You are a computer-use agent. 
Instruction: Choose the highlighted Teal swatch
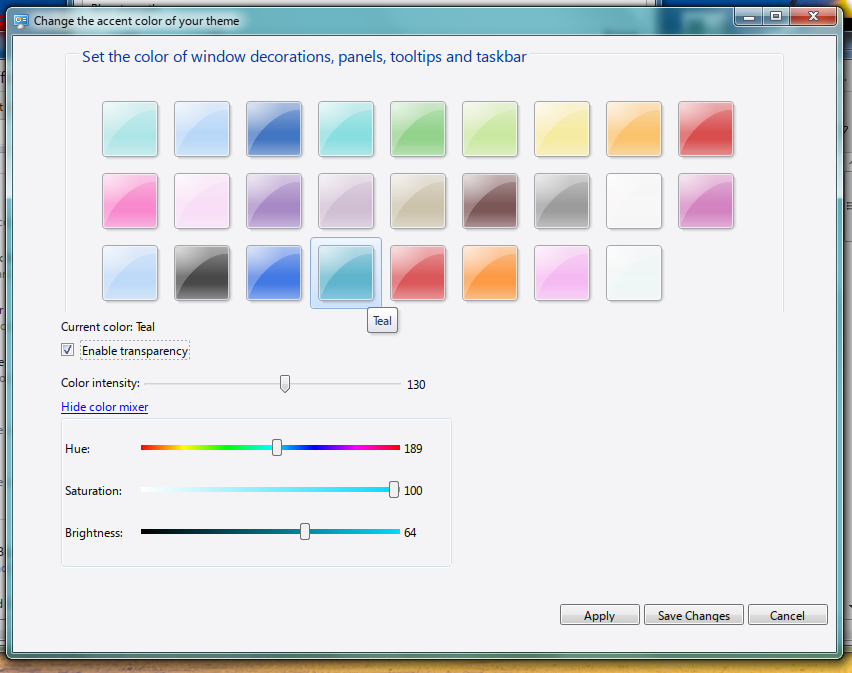coord(346,273)
